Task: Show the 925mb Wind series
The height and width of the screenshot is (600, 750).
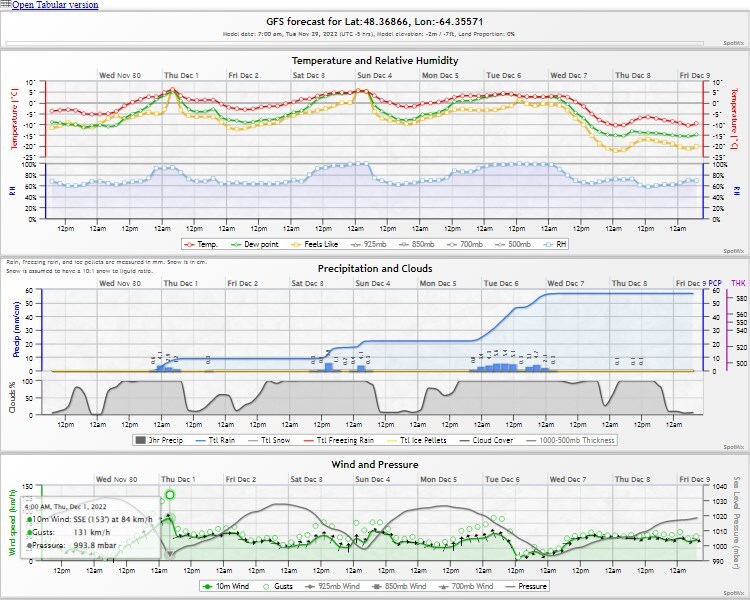Action: pos(332,586)
